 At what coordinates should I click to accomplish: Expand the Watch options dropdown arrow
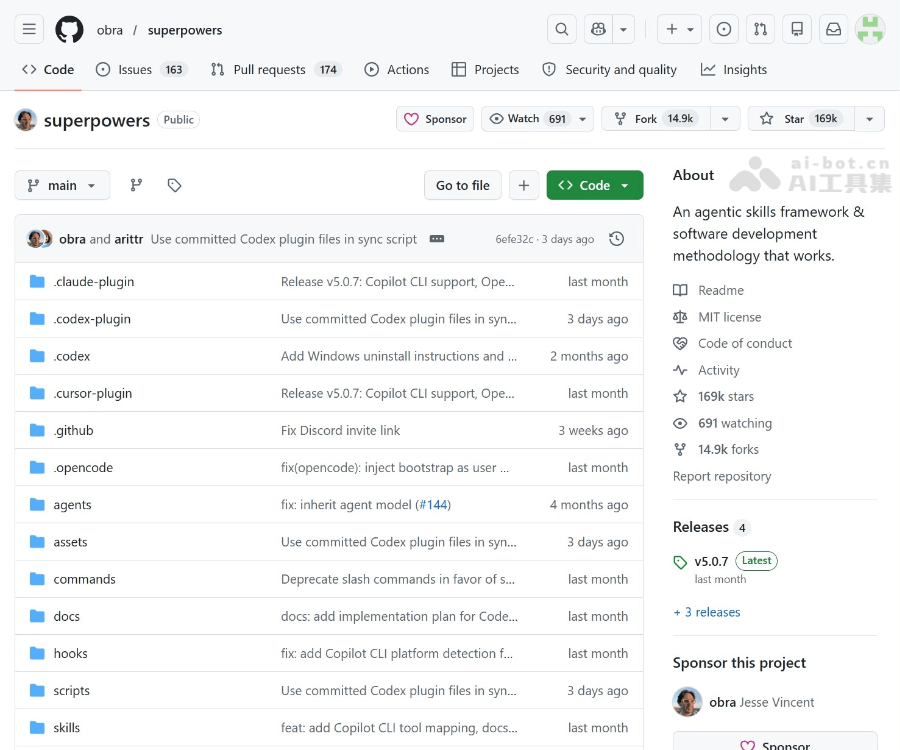tap(583, 119)
